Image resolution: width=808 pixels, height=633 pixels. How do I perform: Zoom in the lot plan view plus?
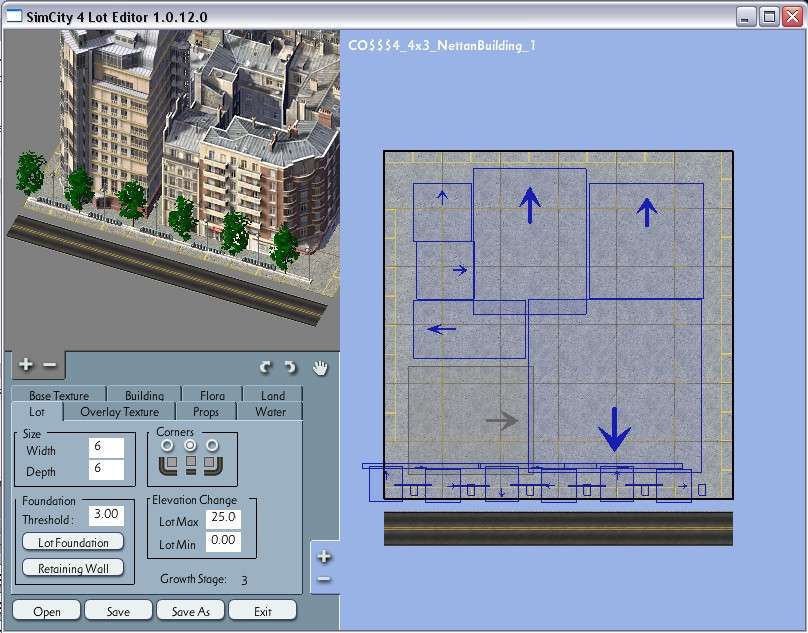click(324, 556)
